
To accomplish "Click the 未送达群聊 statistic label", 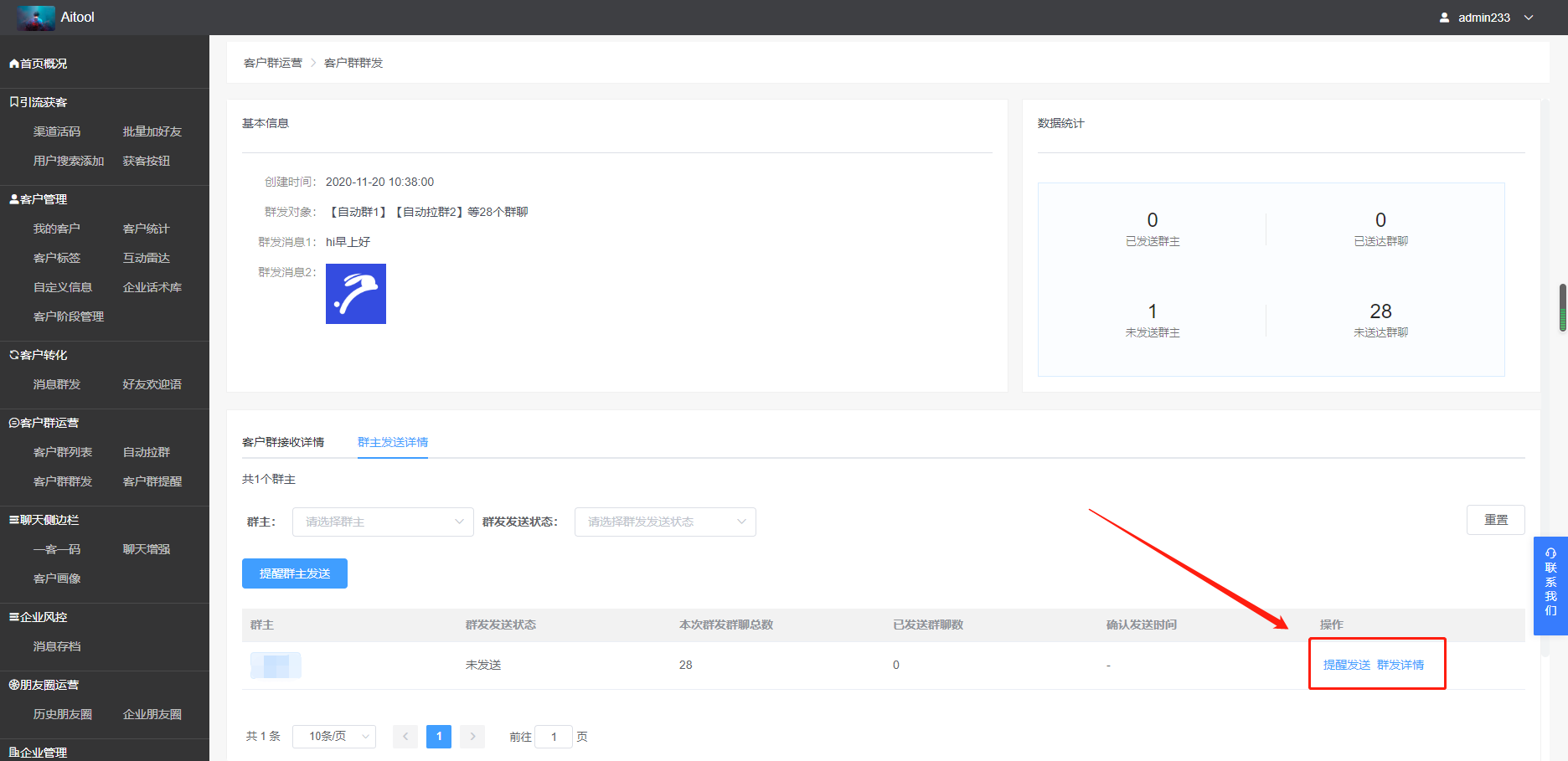I will (x=1381, y=332).
